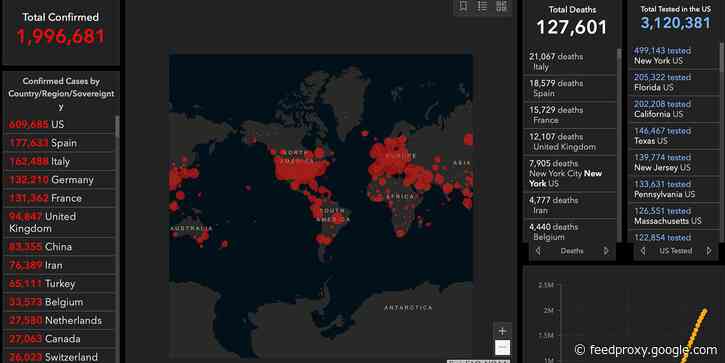Click the 2M axis label on chart
This screenshot has width=725, height=363.
coord(548,310)
